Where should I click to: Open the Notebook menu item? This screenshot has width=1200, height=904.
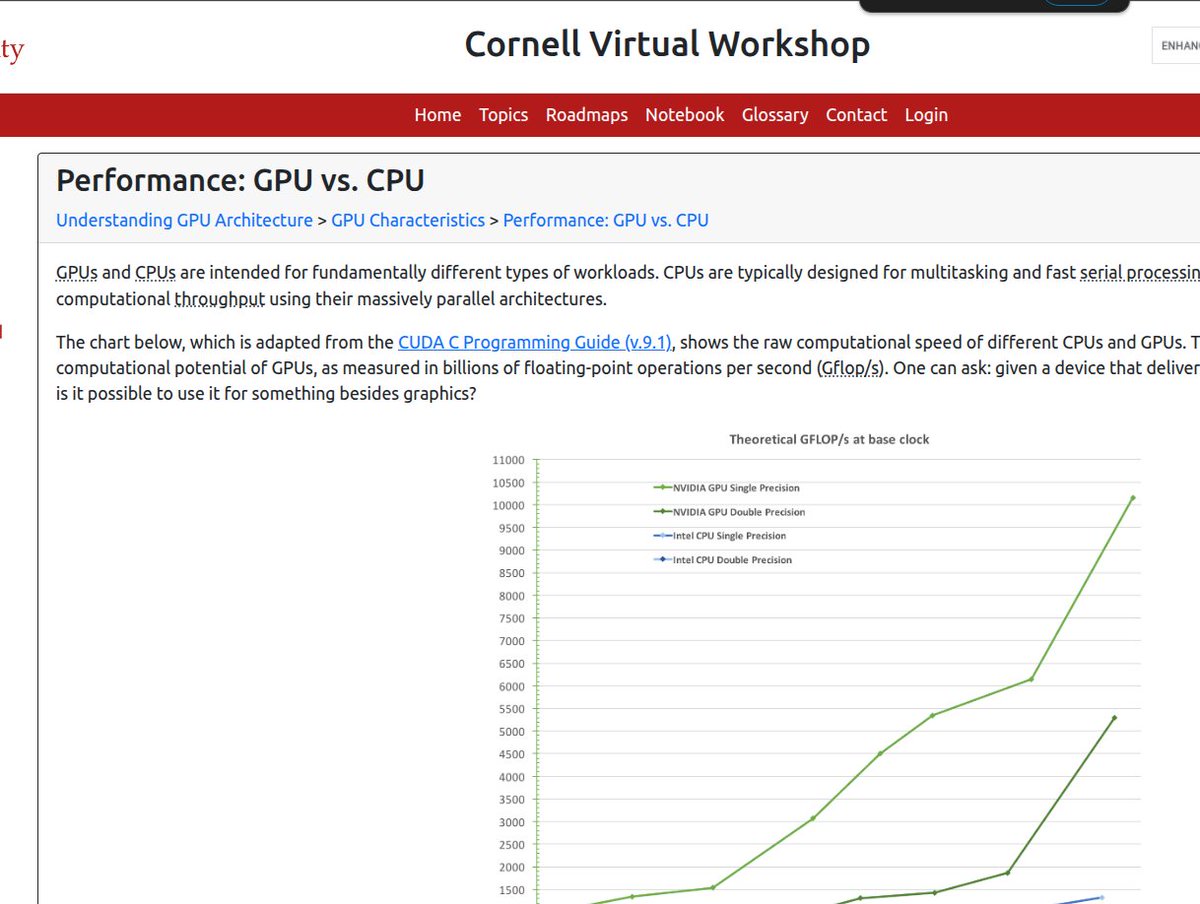tap(685, 115)
